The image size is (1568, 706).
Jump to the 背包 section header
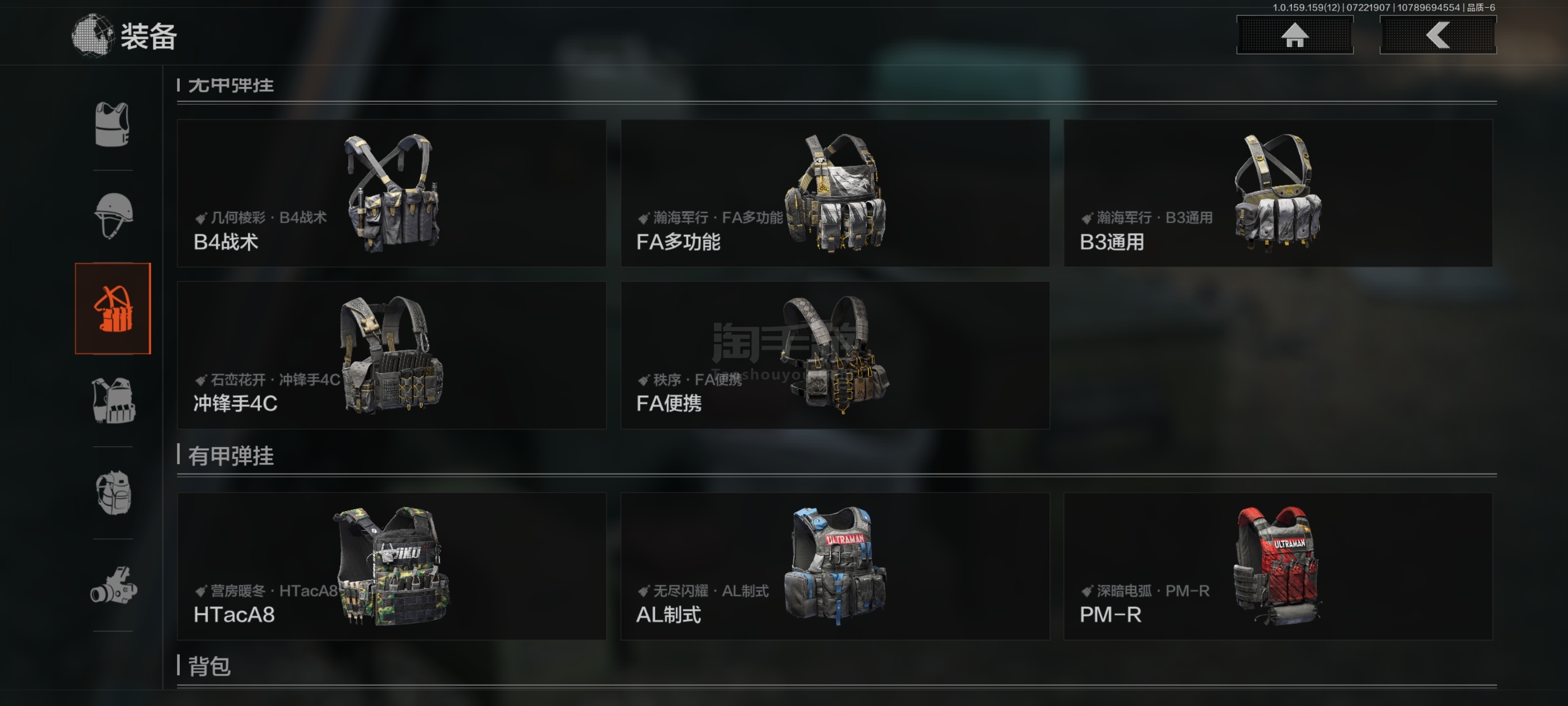[209, 666]
